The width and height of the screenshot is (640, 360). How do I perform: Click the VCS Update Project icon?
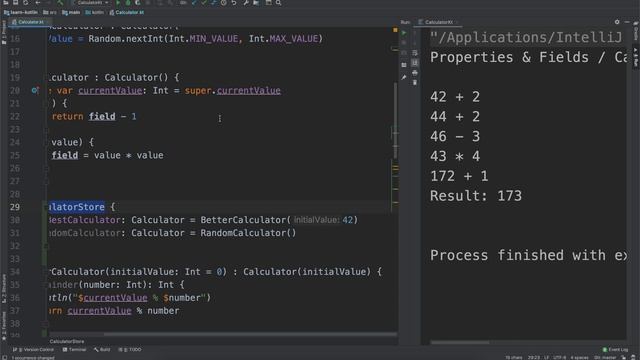[x=194, y=2]
